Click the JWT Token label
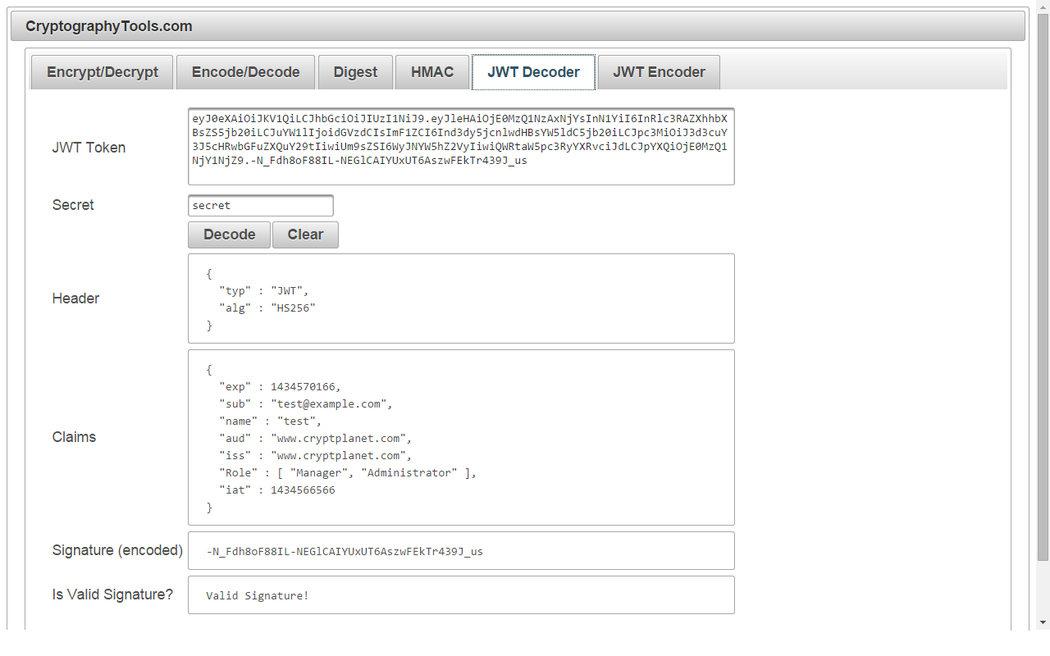 89,147
